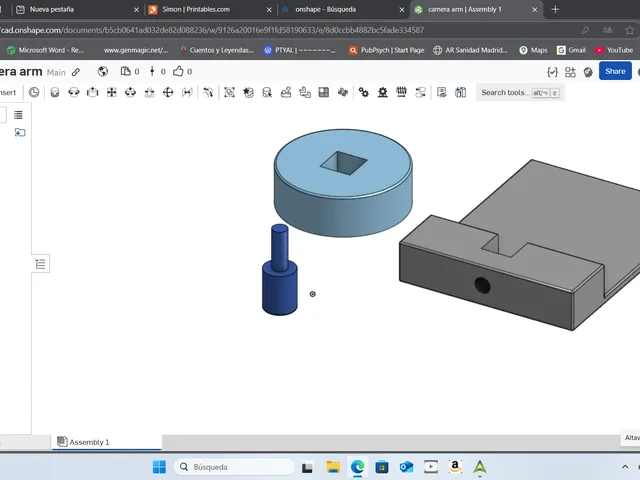Open the Insert menu in toolbar

click(x=8, y=93)
